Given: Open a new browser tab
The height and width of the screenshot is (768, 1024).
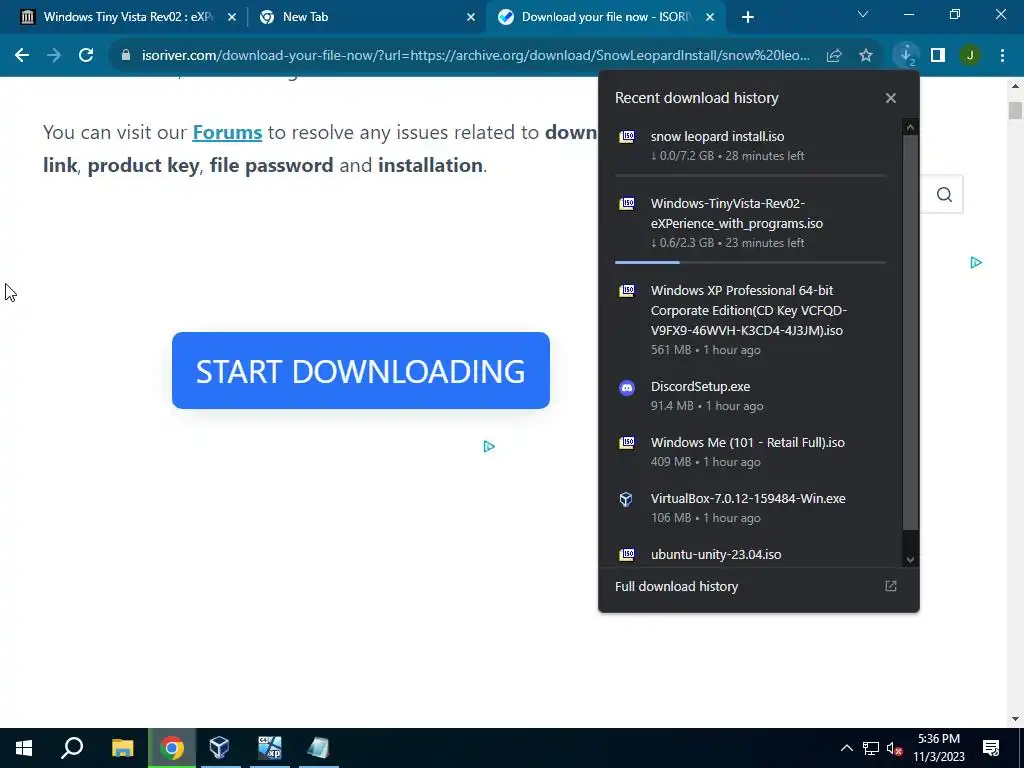Looking at the screenshot, I should coord(748,18).
